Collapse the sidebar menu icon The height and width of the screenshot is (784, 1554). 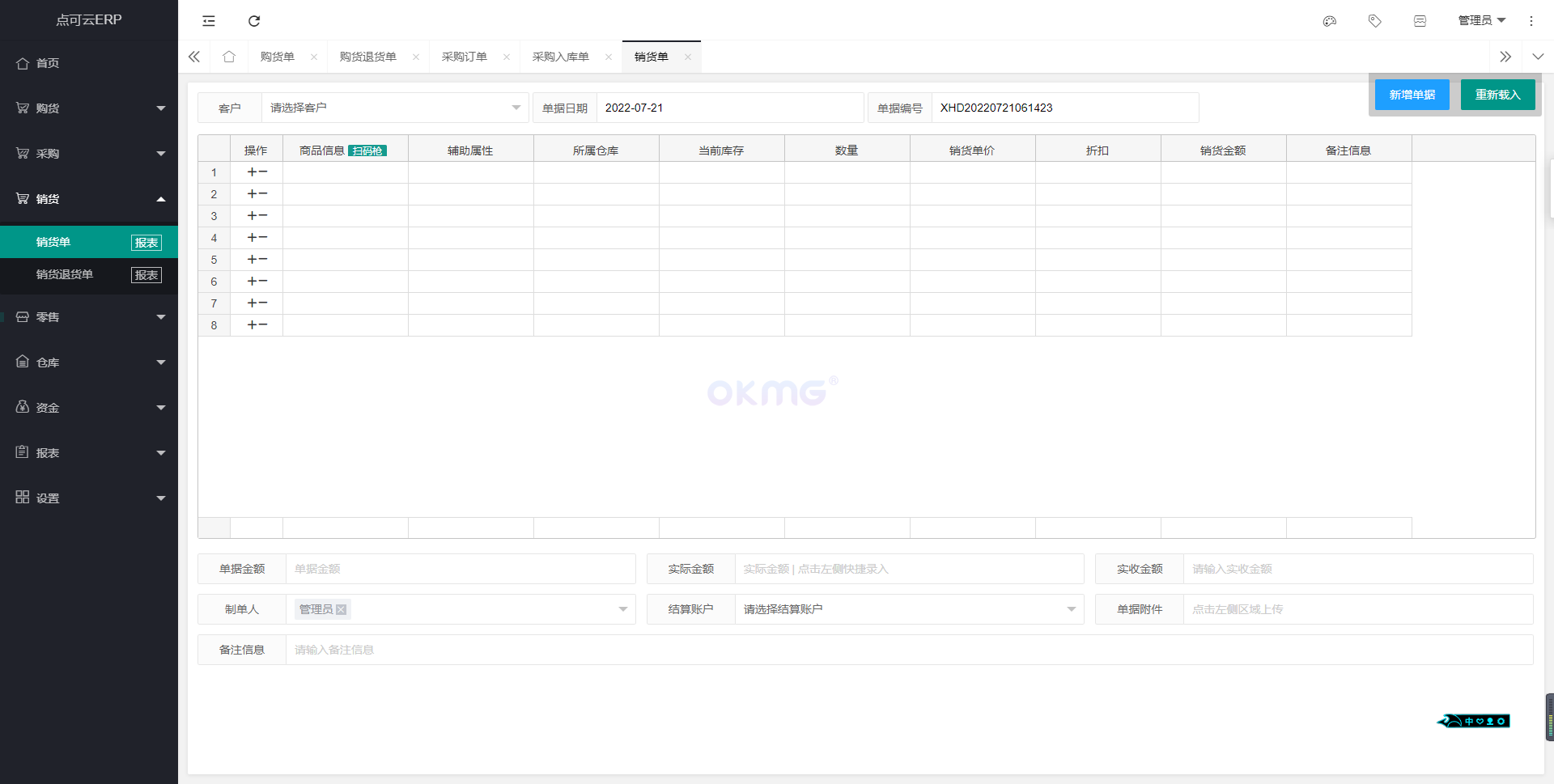(209, 21)
